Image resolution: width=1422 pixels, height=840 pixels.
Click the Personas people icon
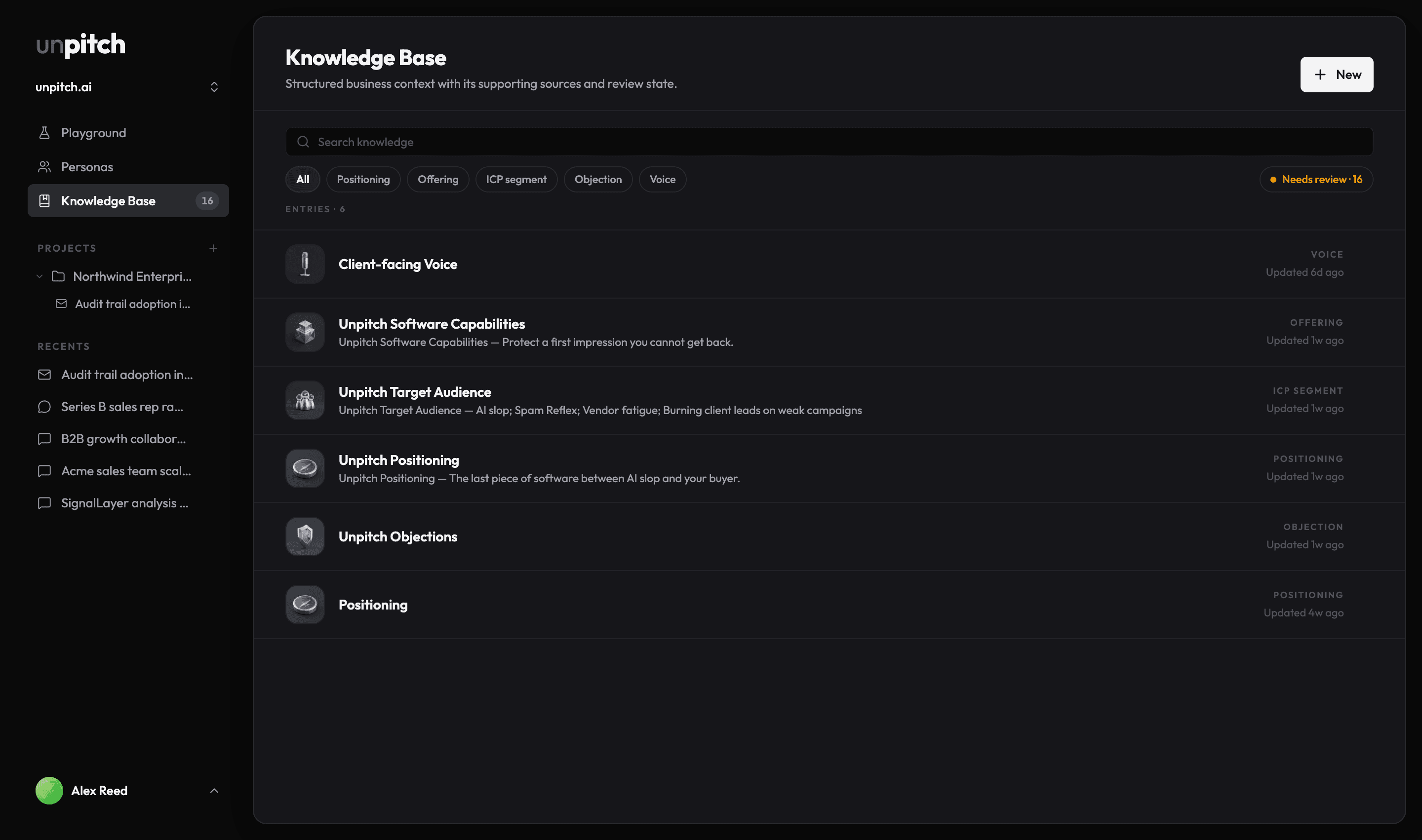click(x=44, y=166)
